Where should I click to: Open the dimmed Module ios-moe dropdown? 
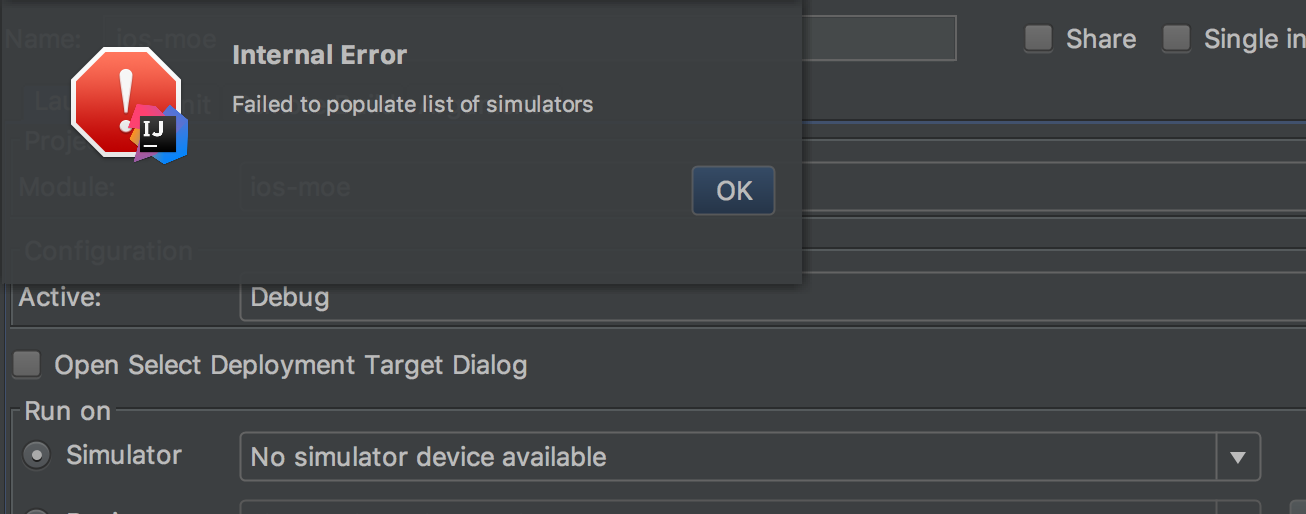[773, 189]
